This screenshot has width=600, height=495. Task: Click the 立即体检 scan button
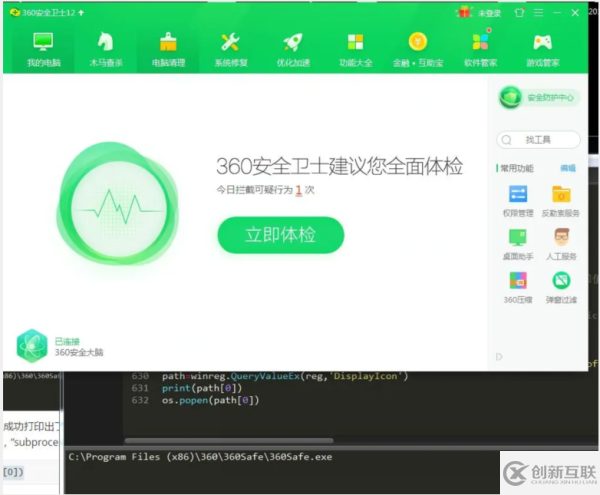pyautogui.click(x=281, y=235)
